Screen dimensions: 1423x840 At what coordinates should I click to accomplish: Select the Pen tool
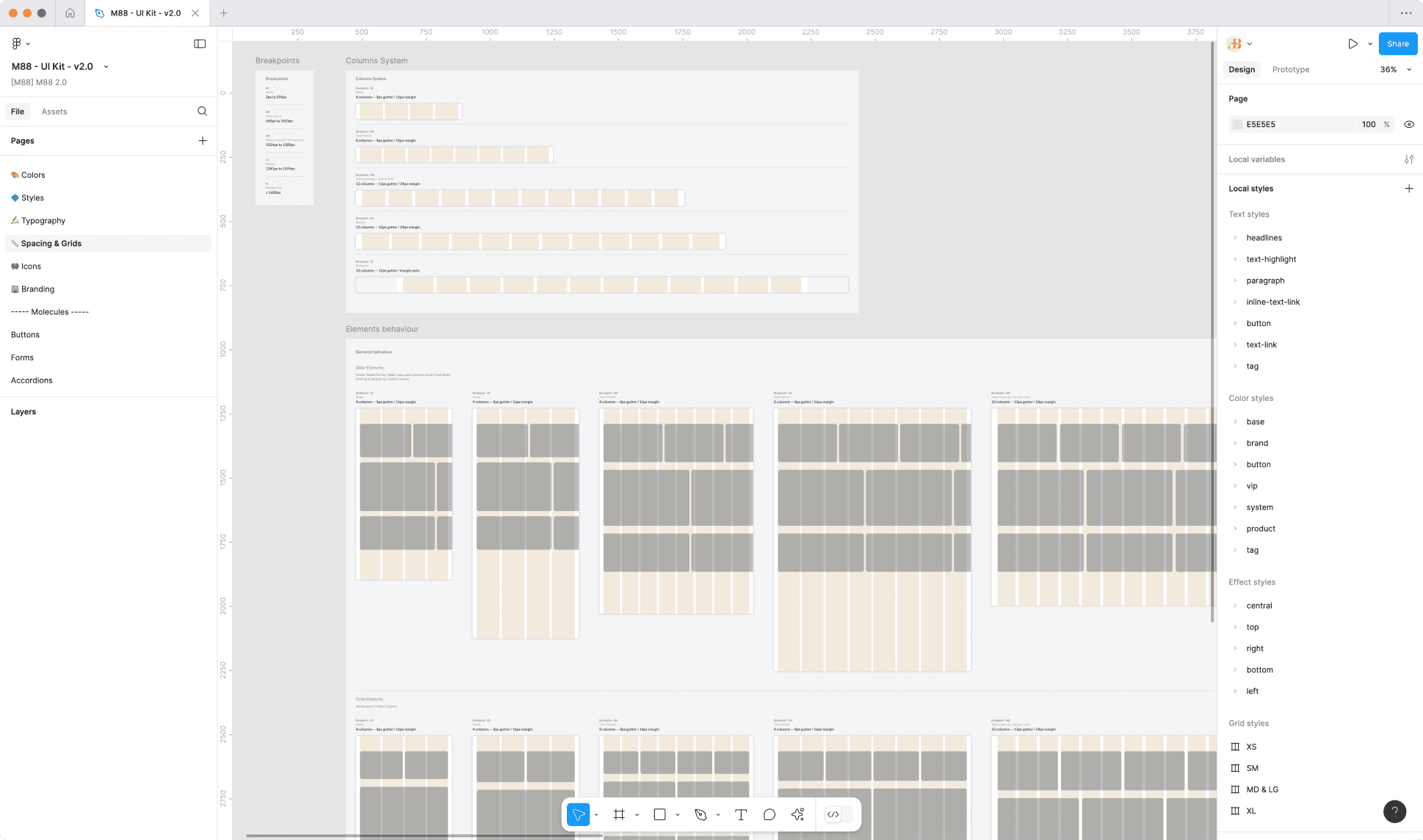point(700,814)
